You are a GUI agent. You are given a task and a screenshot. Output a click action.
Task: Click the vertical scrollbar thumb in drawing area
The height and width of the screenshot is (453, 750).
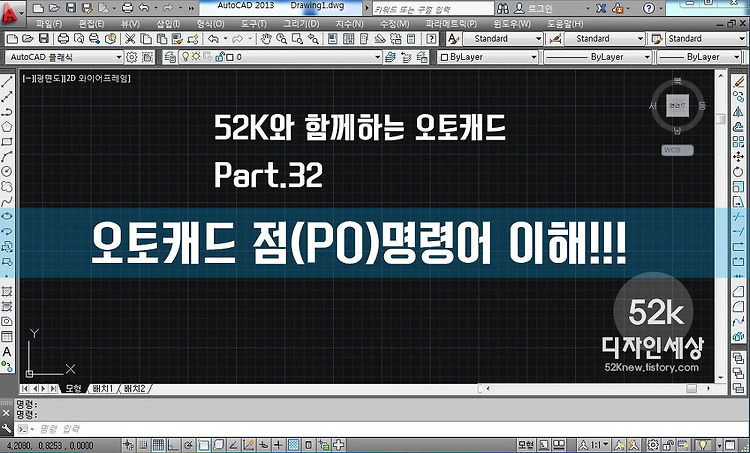coord(721,119)
